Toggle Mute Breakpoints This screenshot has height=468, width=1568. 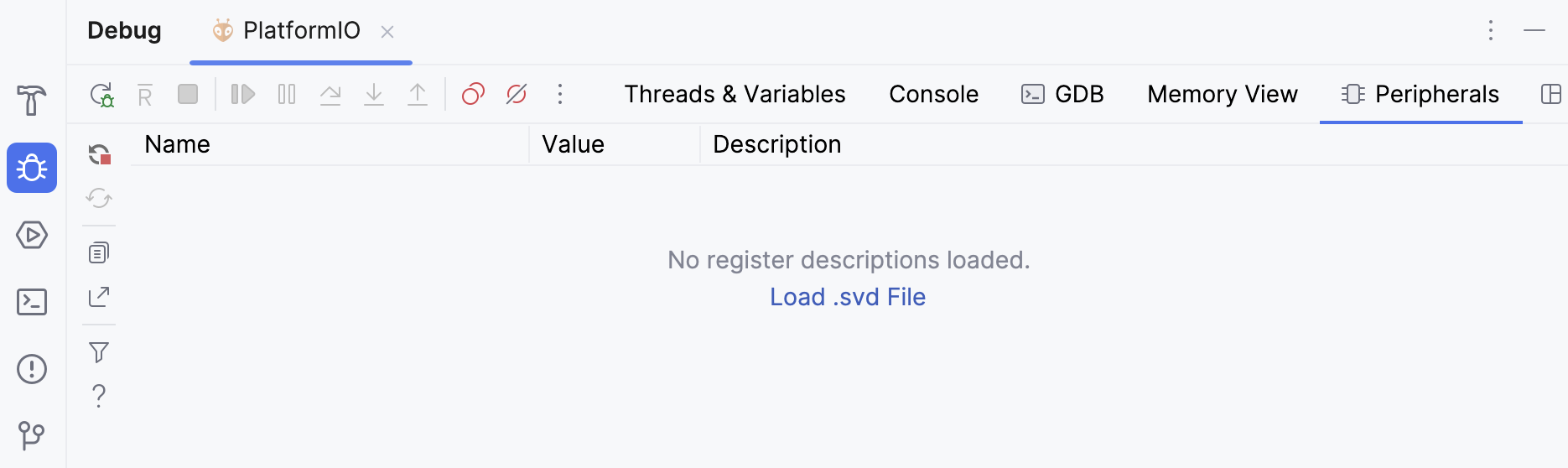(517, 94)
